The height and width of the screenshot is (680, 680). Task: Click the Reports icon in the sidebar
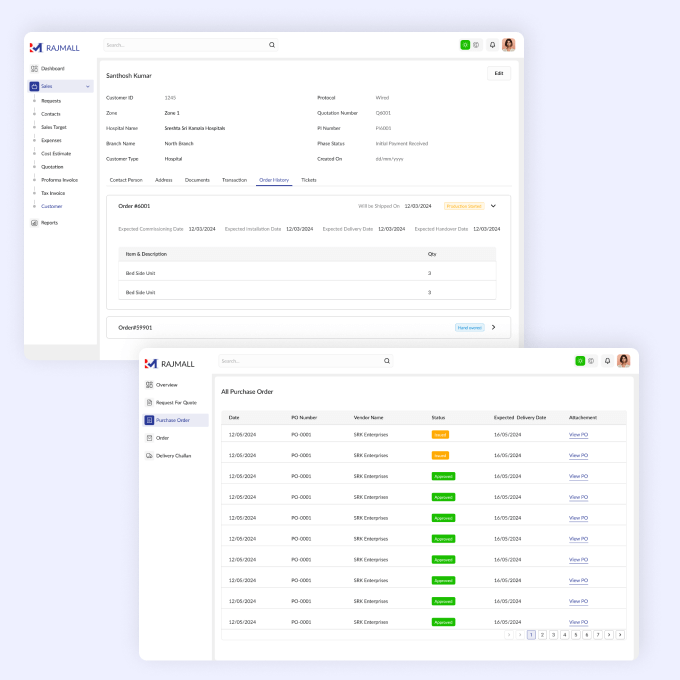click(x=34, y=222)
